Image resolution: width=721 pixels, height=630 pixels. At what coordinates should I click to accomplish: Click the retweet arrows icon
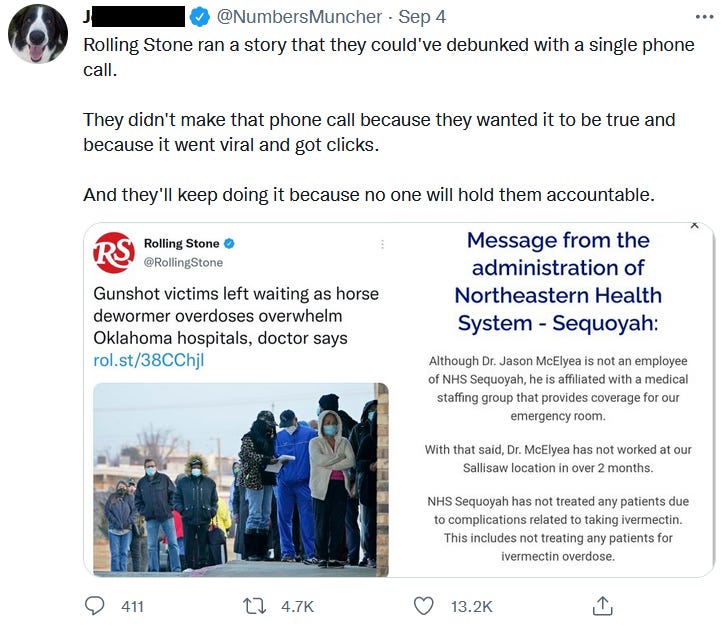pyautogui.click(x=254, y=606)
